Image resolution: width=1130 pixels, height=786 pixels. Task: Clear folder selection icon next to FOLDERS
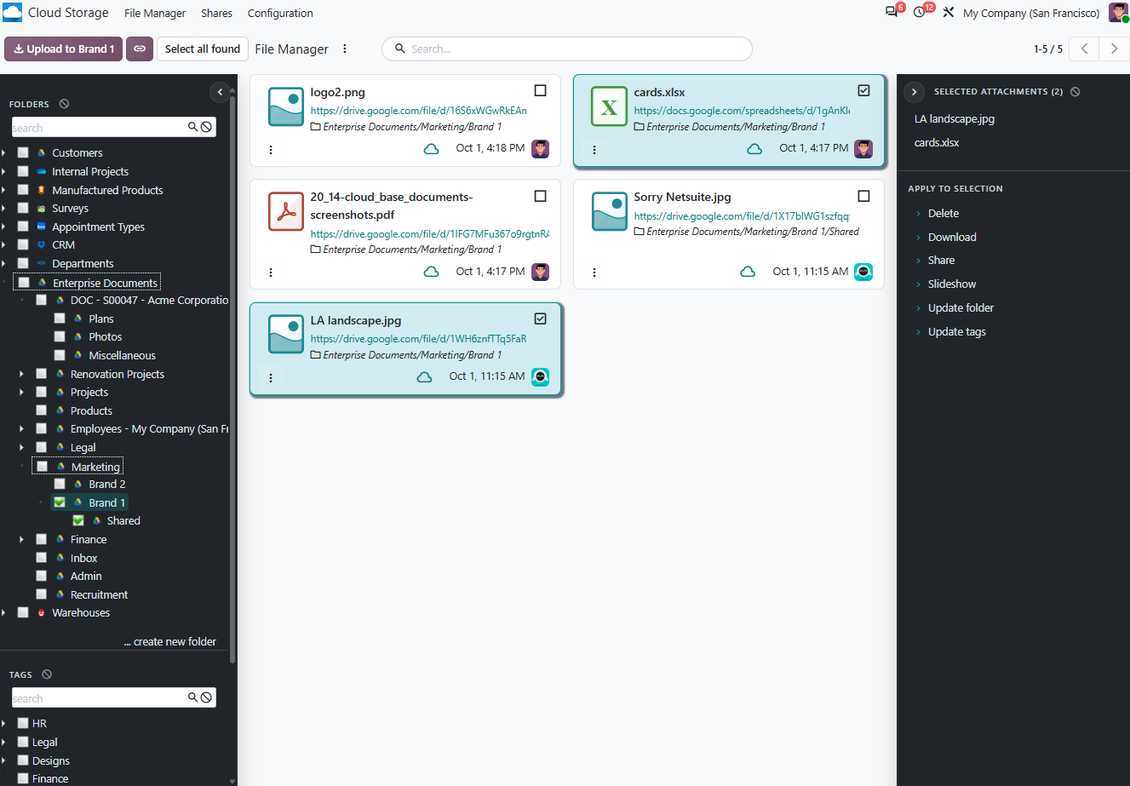point(64,104)
